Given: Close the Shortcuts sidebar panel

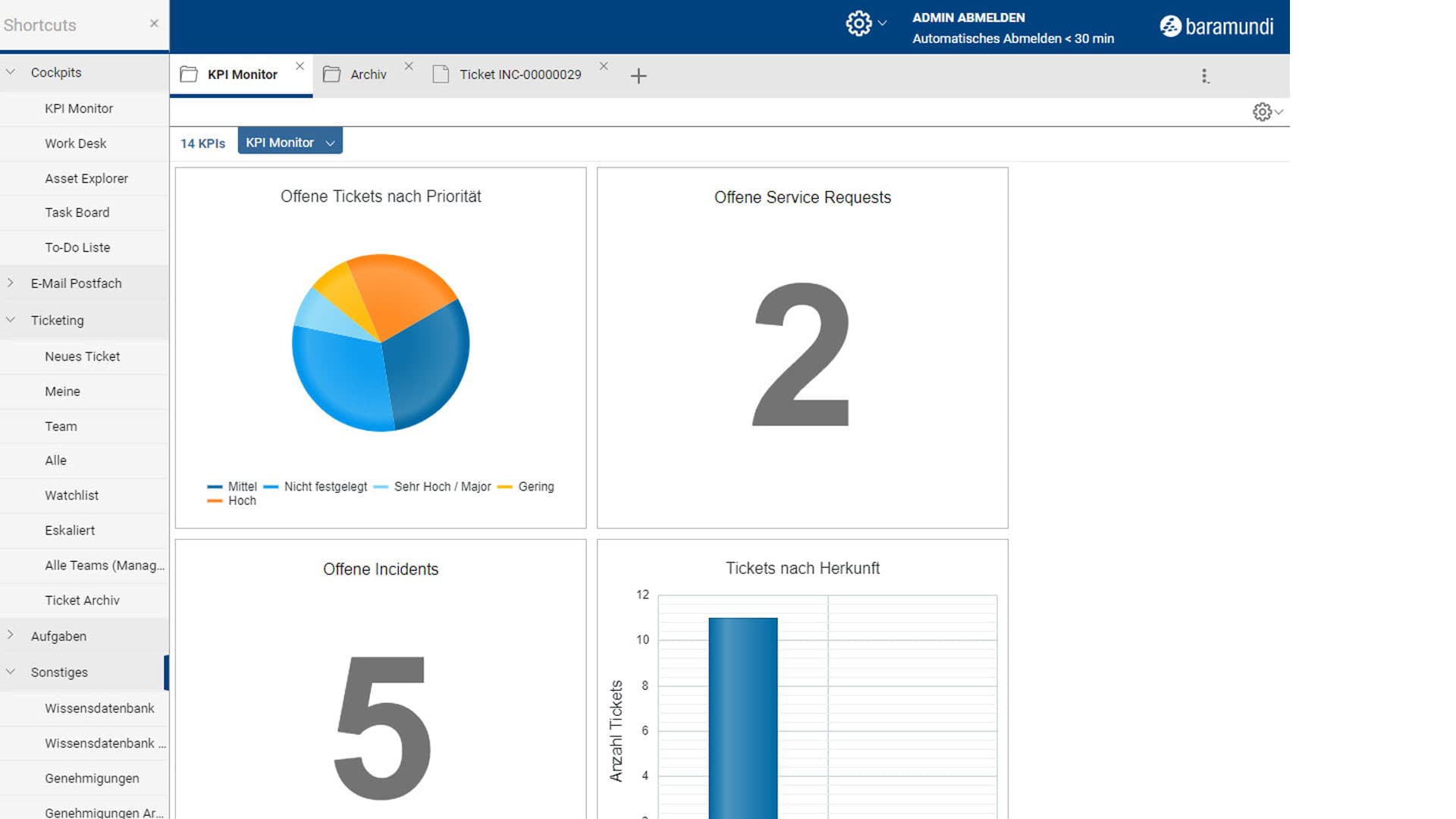Looking at the screenshot, I should (x=154, y=24).
